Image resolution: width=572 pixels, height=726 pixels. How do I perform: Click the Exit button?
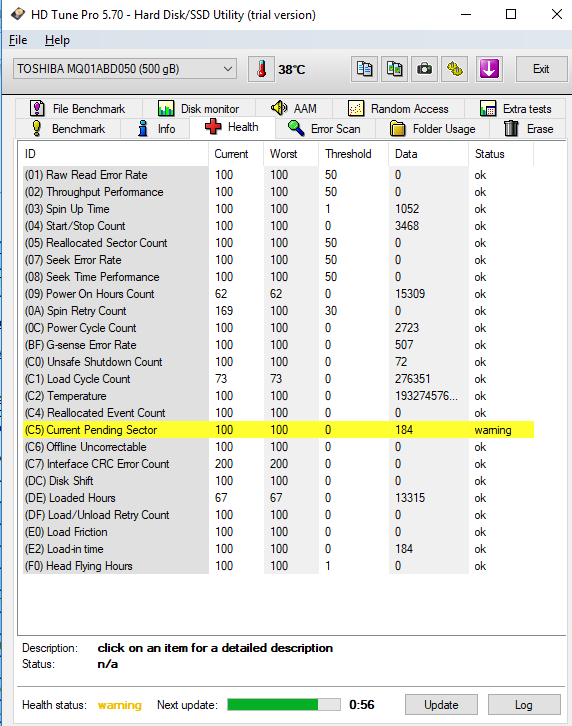(x=541, y=69)
